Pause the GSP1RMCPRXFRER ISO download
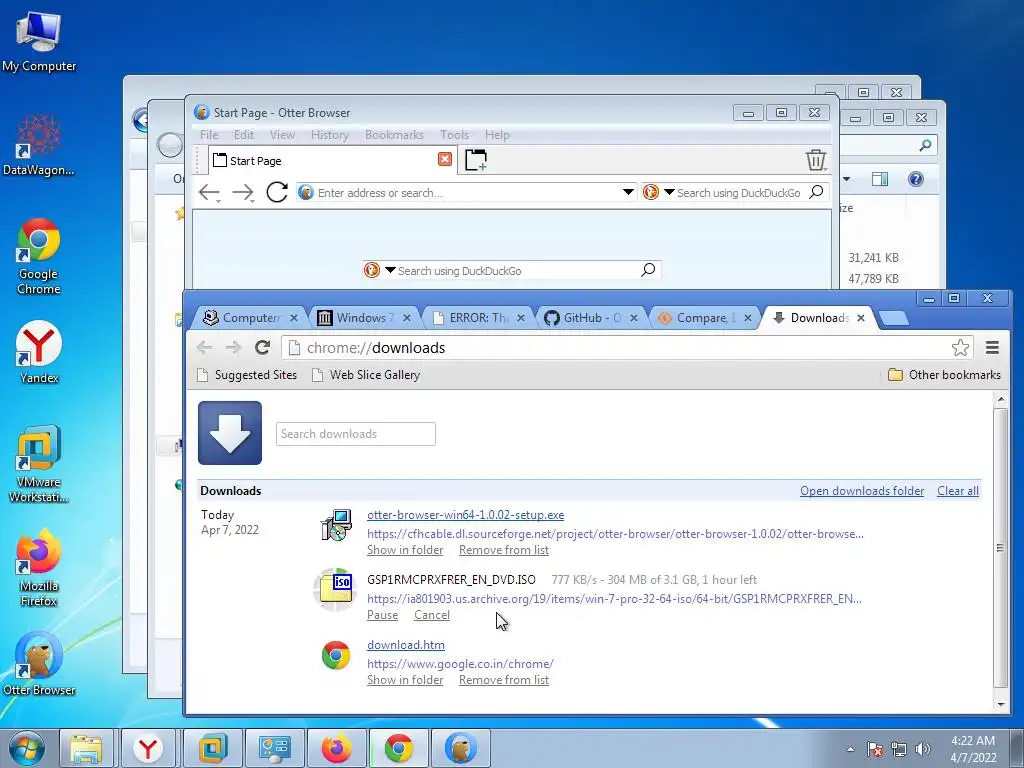Image resolution: width=1024 pixels, height=768 pixels. click(x=382, y=615)
